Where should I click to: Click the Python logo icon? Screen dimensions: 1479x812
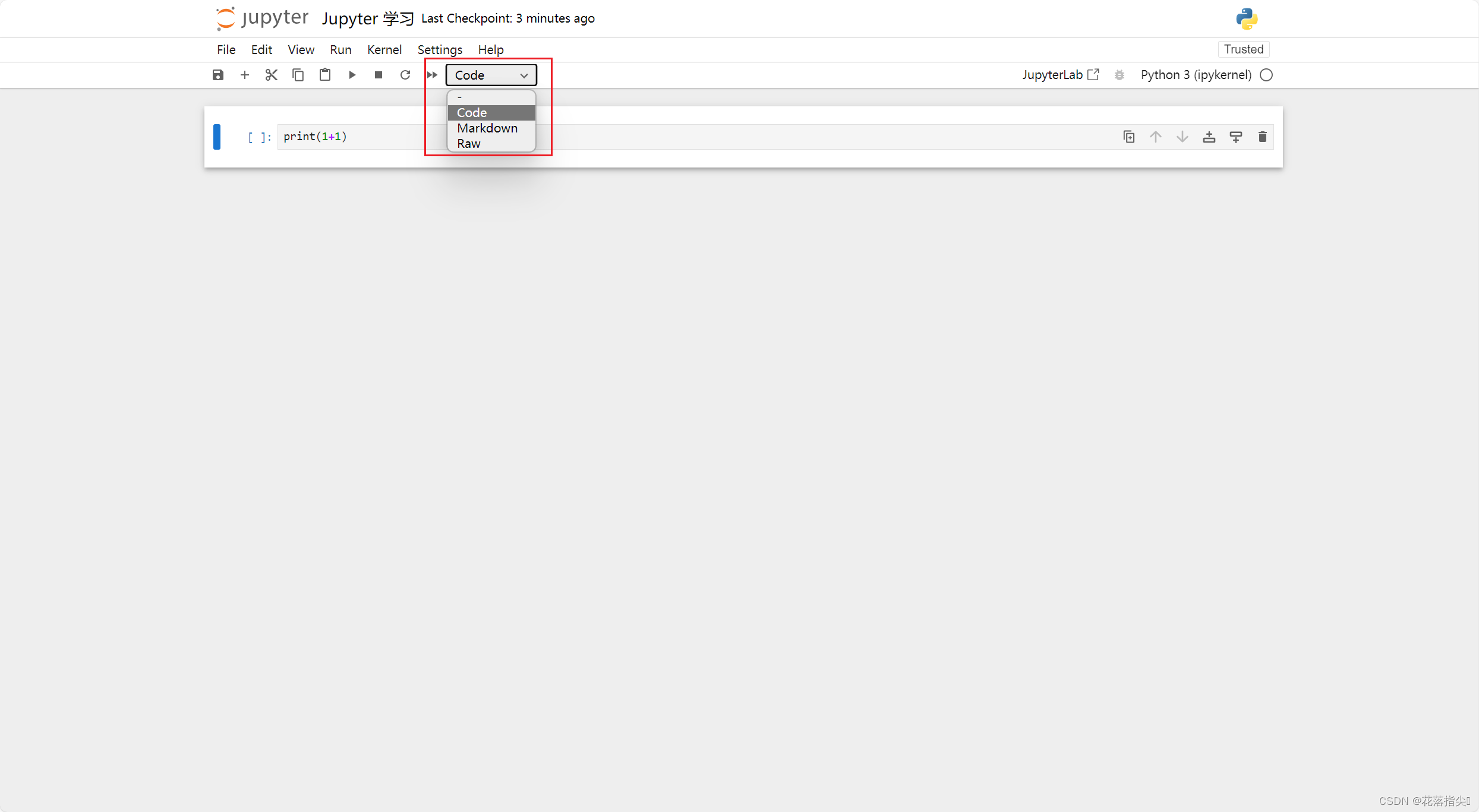tap(1247, 18)
